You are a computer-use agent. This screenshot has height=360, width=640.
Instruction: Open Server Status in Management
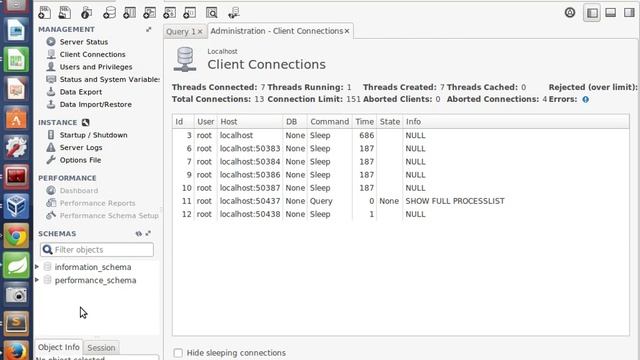click(x=84, y=42)
